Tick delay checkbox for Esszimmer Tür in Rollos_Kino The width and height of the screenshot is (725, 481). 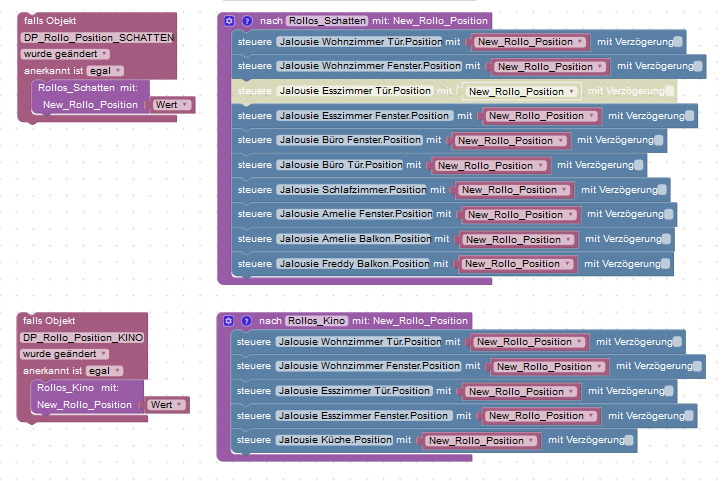[669, 391]
